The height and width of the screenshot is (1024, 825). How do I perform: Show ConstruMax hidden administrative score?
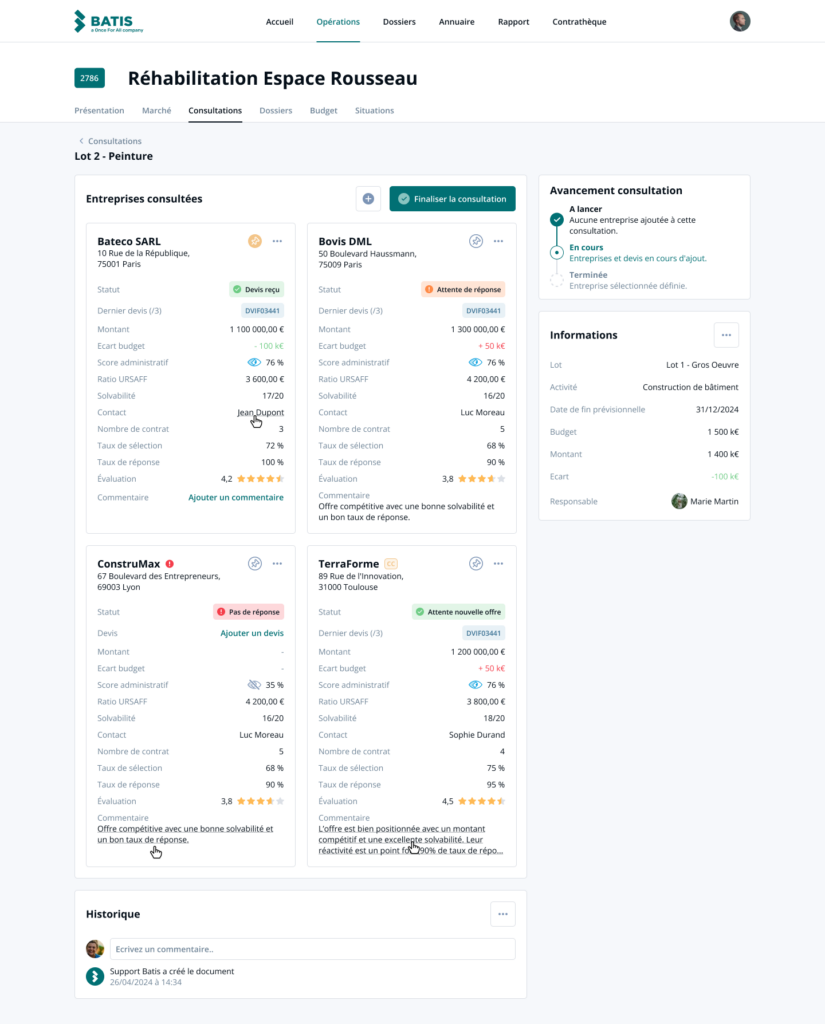(254, 685)
